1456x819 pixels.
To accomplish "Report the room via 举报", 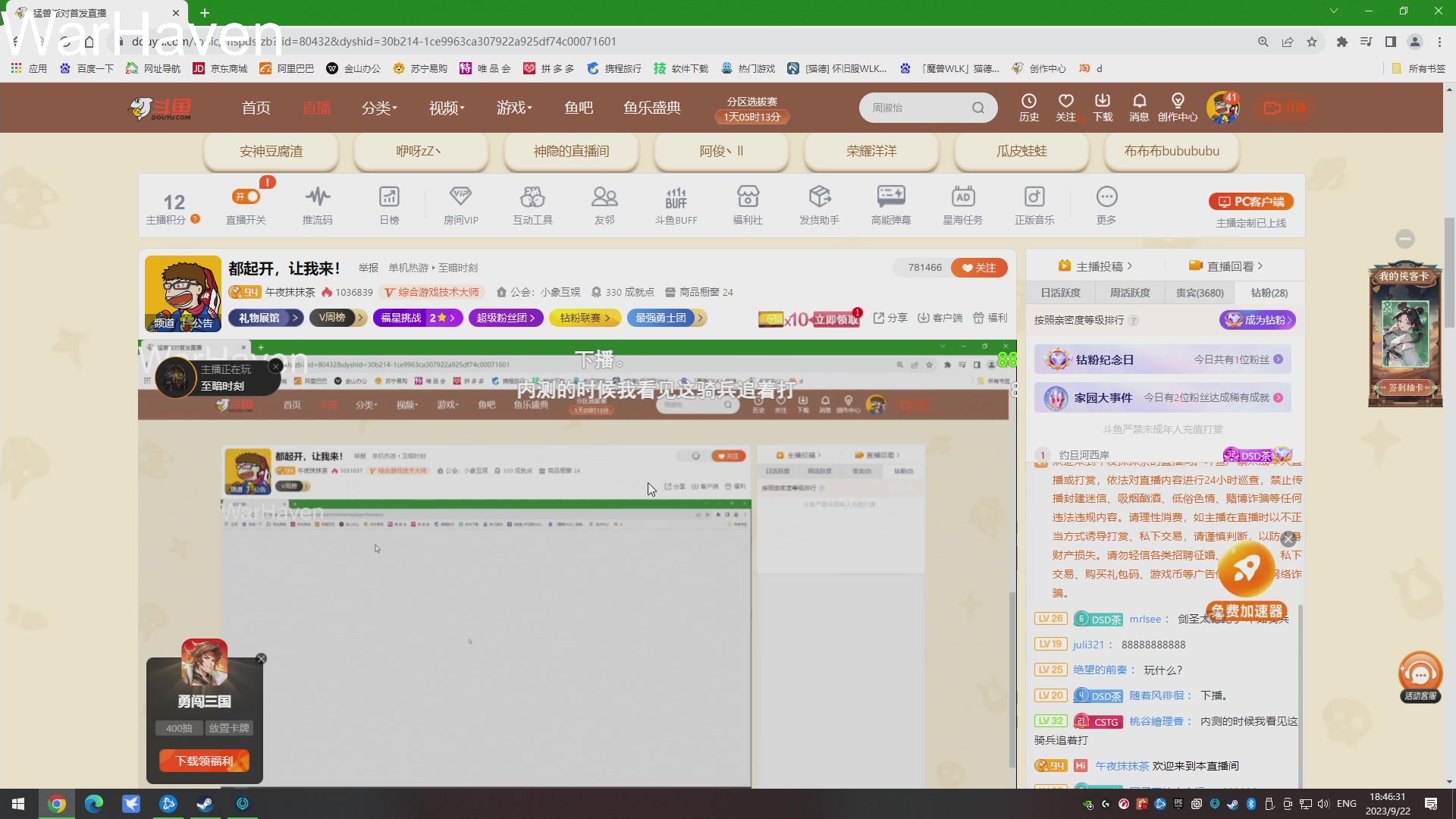I will [x=369, y=268].
